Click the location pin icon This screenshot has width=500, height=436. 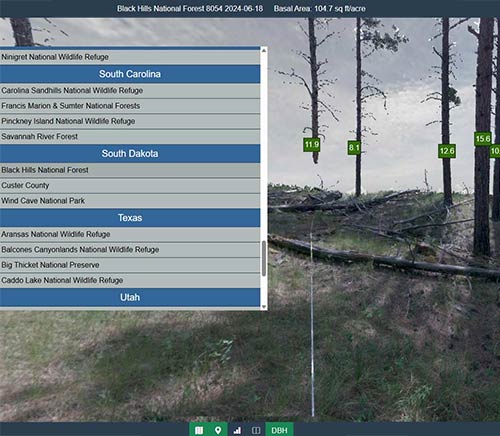(218, 430)
